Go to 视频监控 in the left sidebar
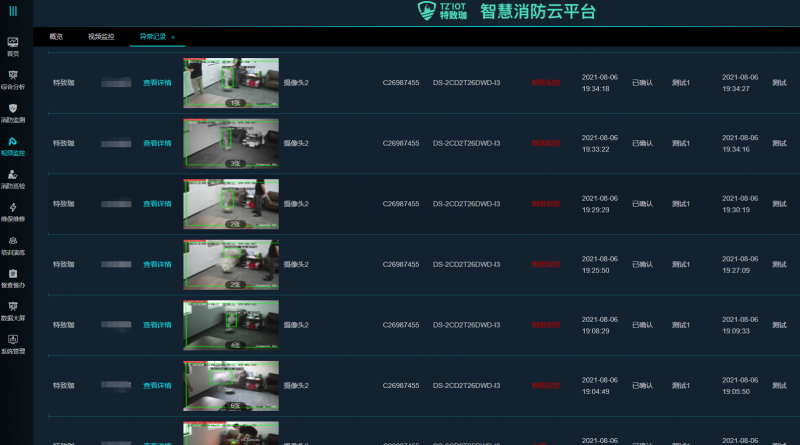 click(x=13, y=143)
